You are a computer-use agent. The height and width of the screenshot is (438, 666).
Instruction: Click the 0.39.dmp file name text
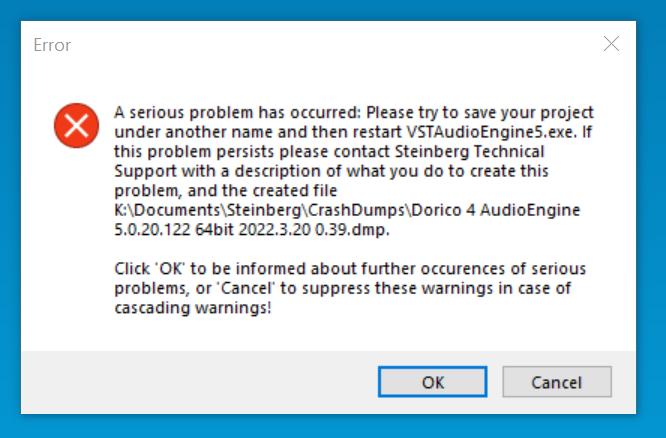click(x=352, y=230)
